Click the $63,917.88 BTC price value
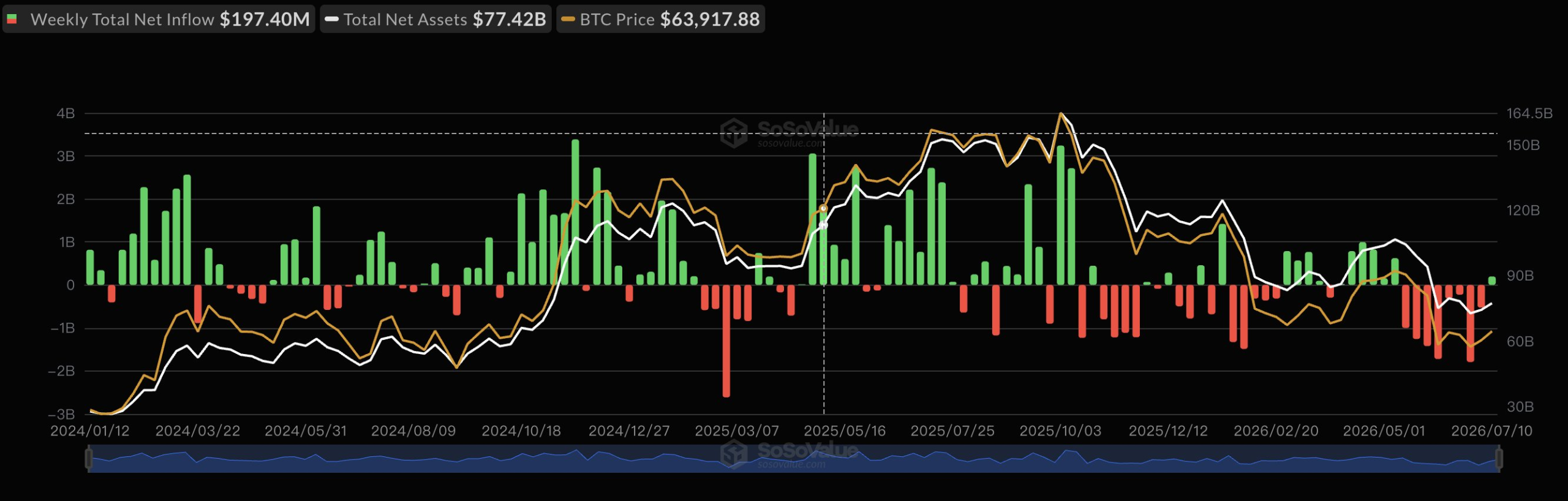The height and width of the screenshot is (501, 1568). 710,19
